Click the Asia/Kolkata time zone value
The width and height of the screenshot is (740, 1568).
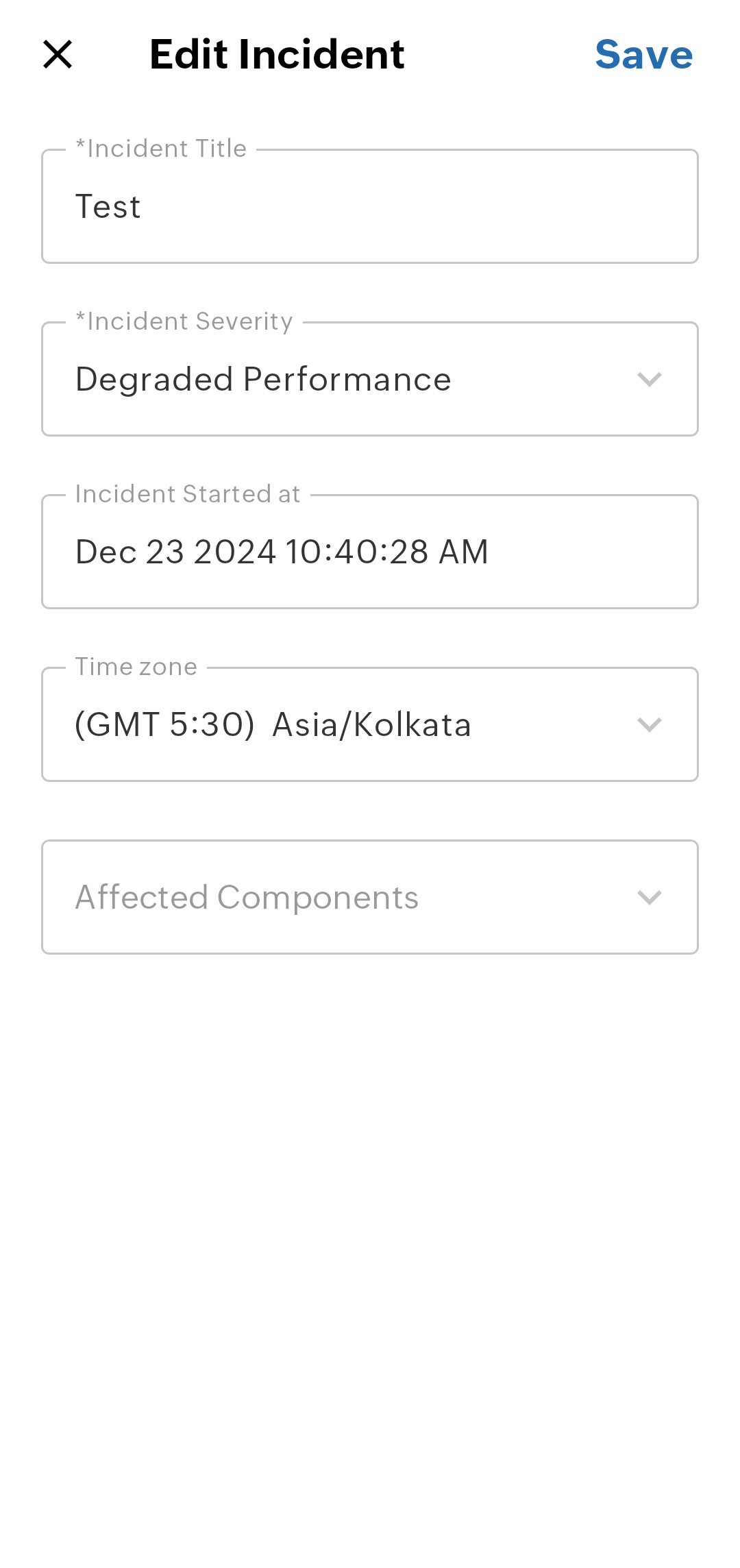(371, 725)
